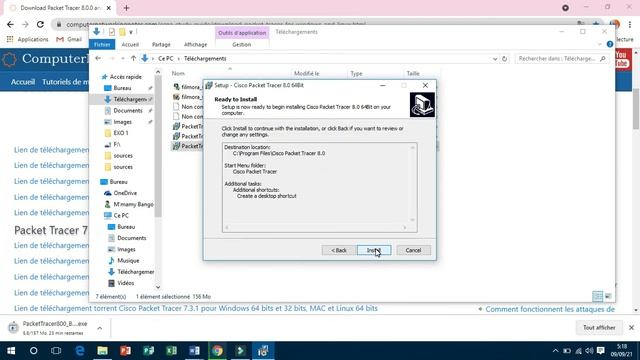Image resolution: width=640 pixels, height=360 pixels.
Task: Sort files by the Taille column
Action: [413, 73]
